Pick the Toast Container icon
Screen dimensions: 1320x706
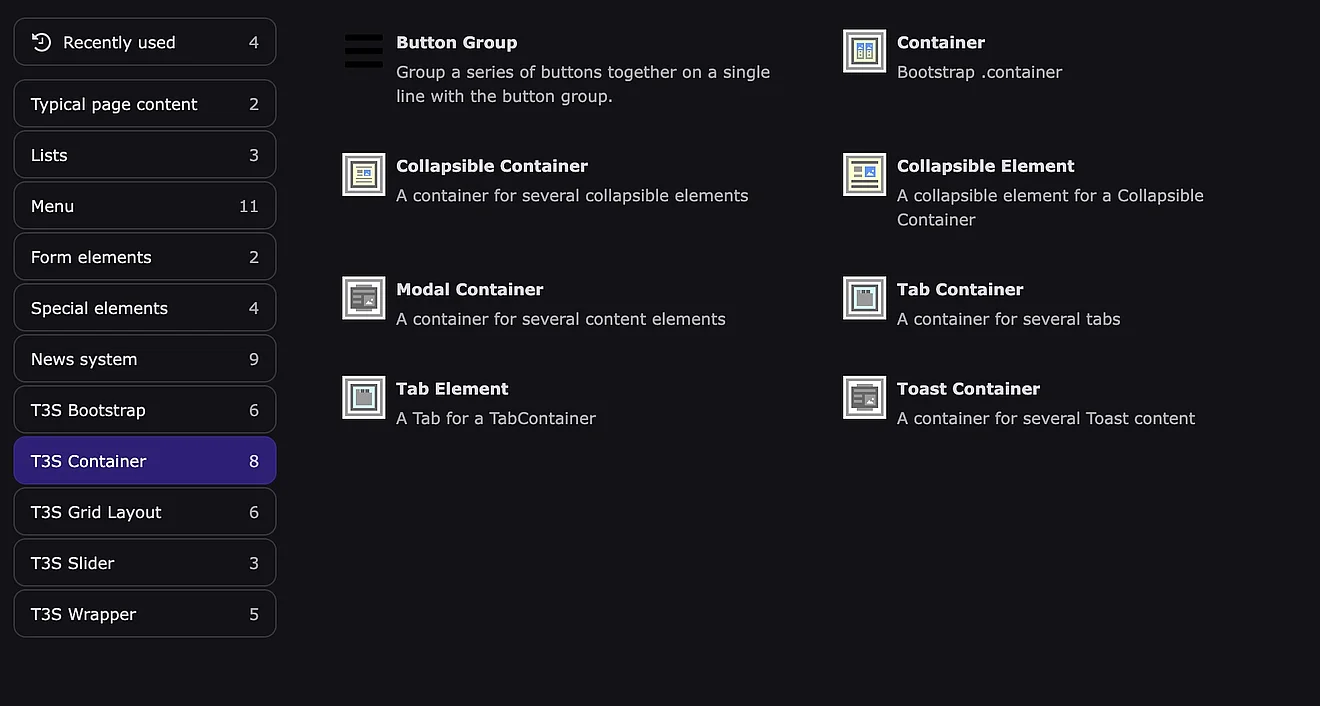(x=864, y=397)
